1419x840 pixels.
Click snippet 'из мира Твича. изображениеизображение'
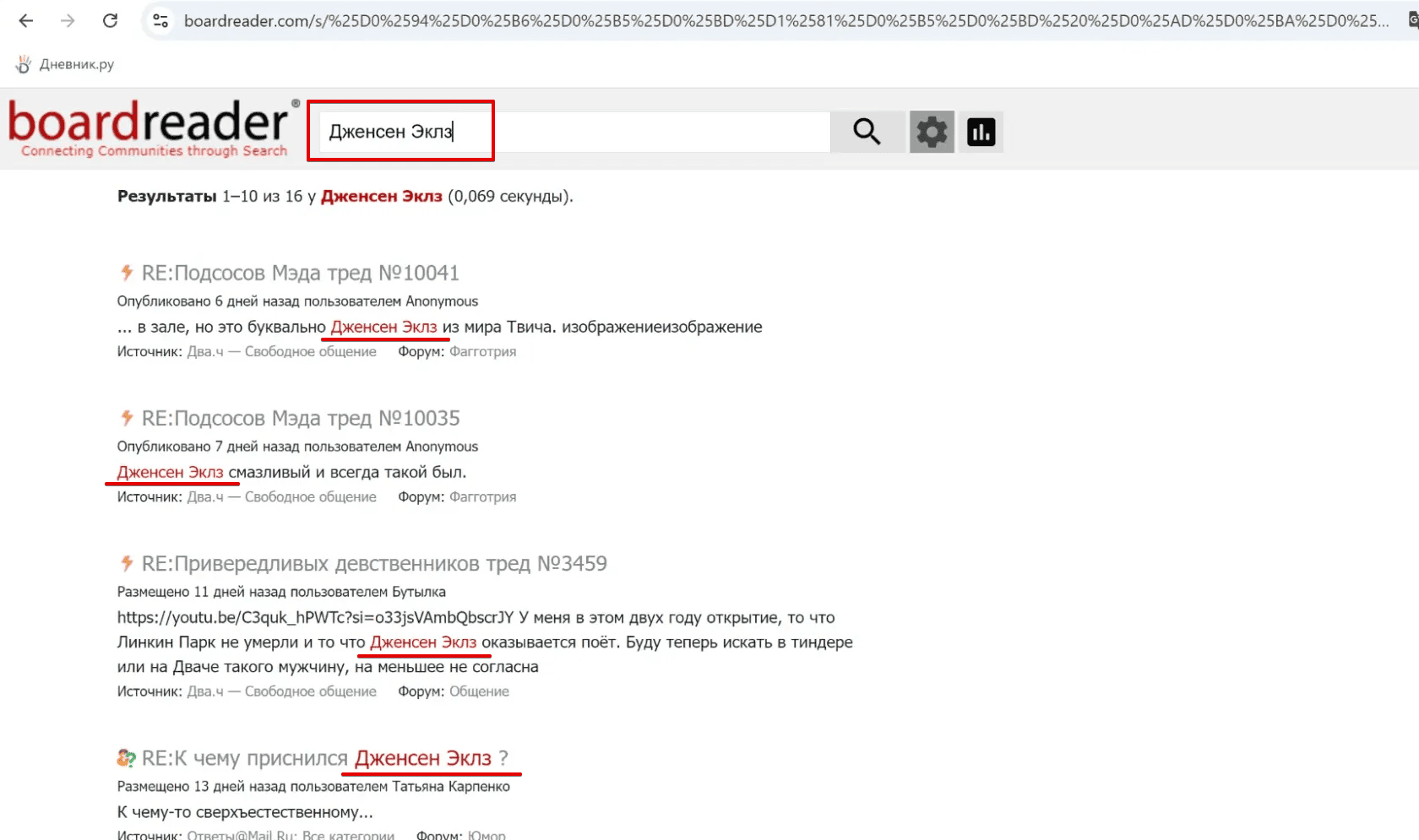(x=602, y=327)
